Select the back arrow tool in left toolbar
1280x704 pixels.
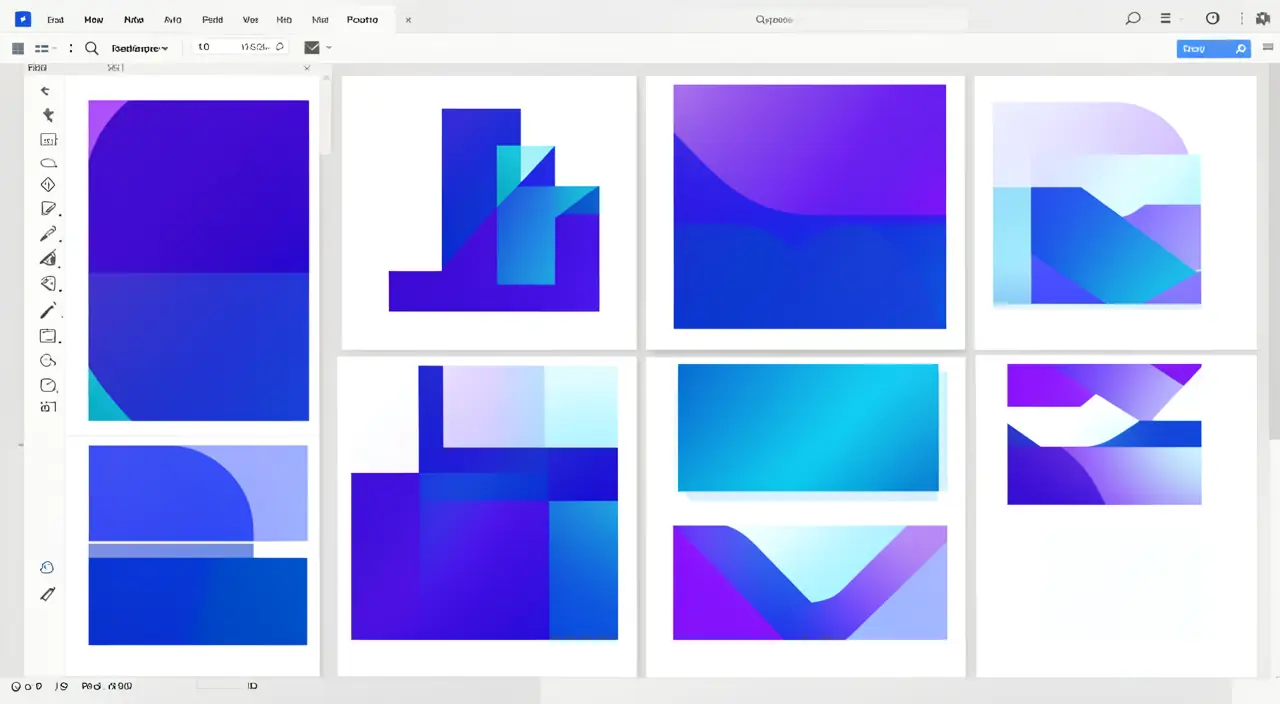(46, 91)
